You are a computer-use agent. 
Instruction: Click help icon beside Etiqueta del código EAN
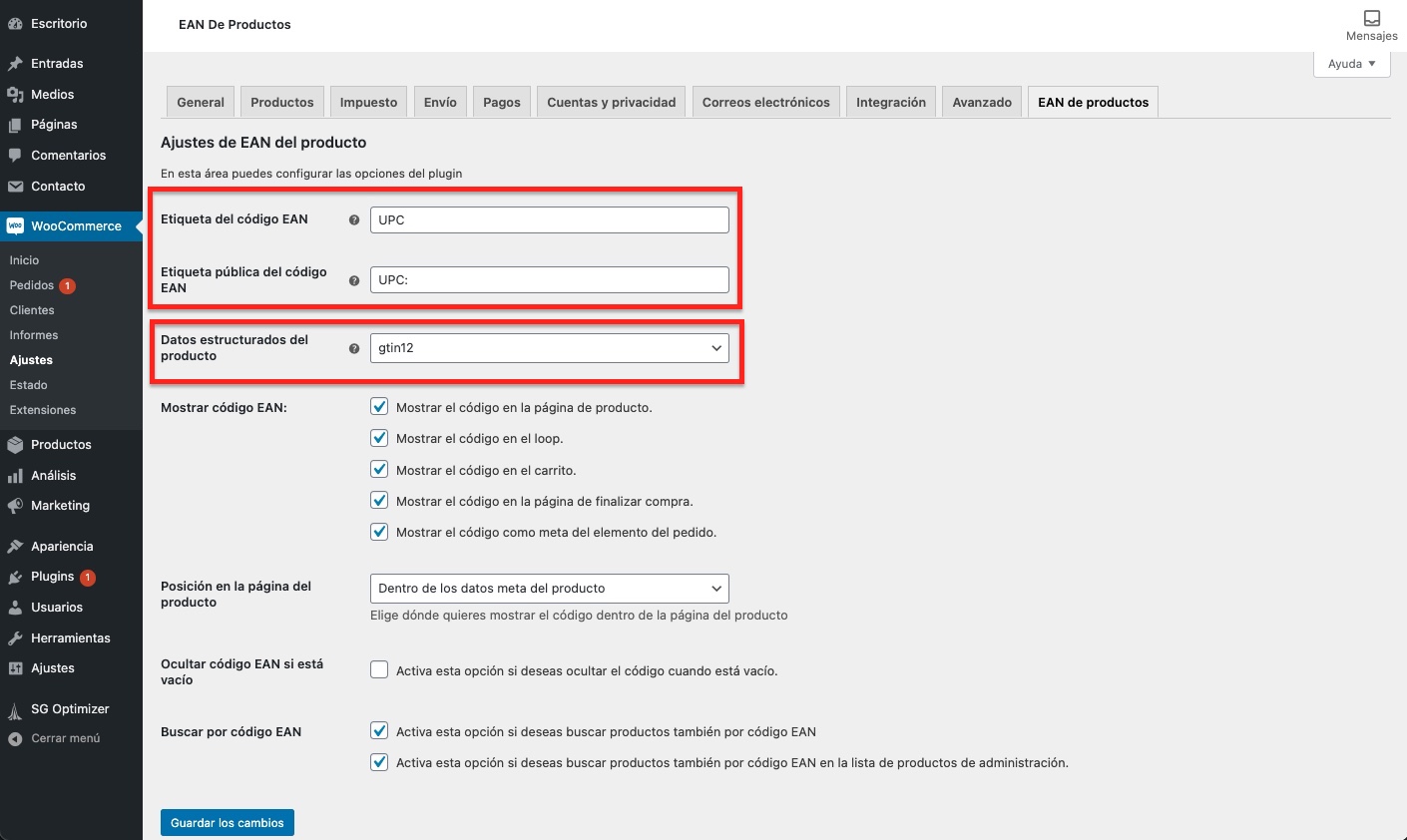(x=354, y=219)
